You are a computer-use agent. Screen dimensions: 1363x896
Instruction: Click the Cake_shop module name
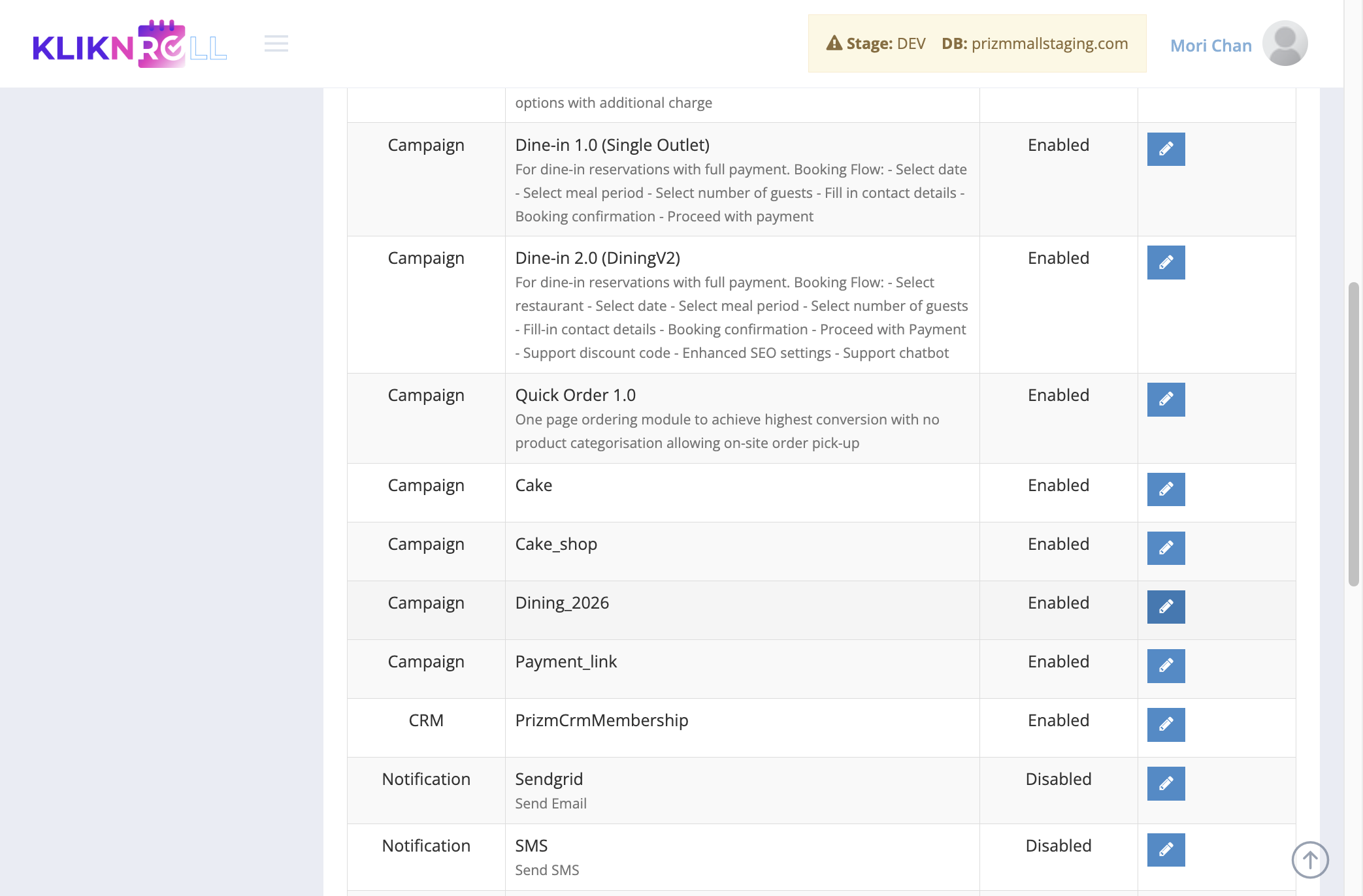pos(556,544)
